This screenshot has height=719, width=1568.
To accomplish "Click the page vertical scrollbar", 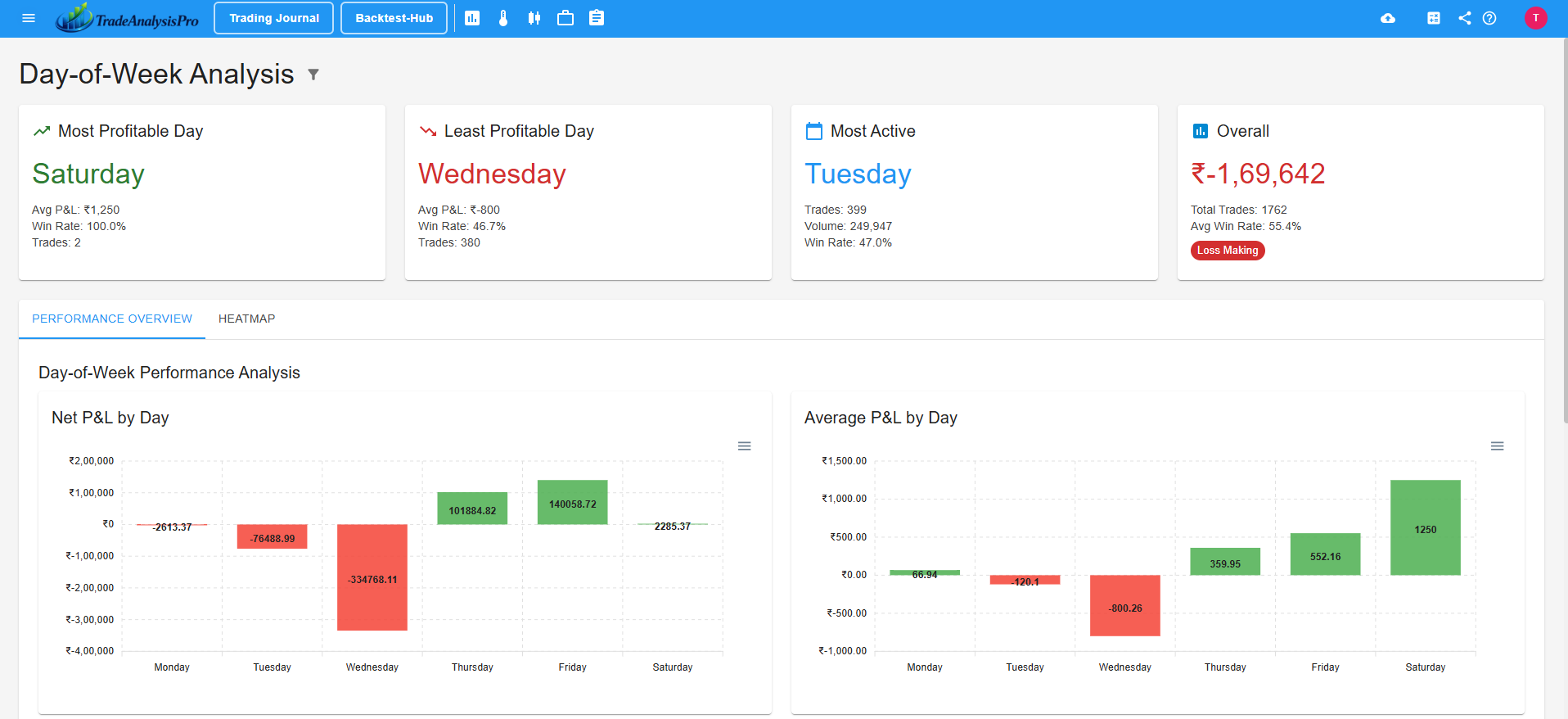I will [x=1564, y=230].
